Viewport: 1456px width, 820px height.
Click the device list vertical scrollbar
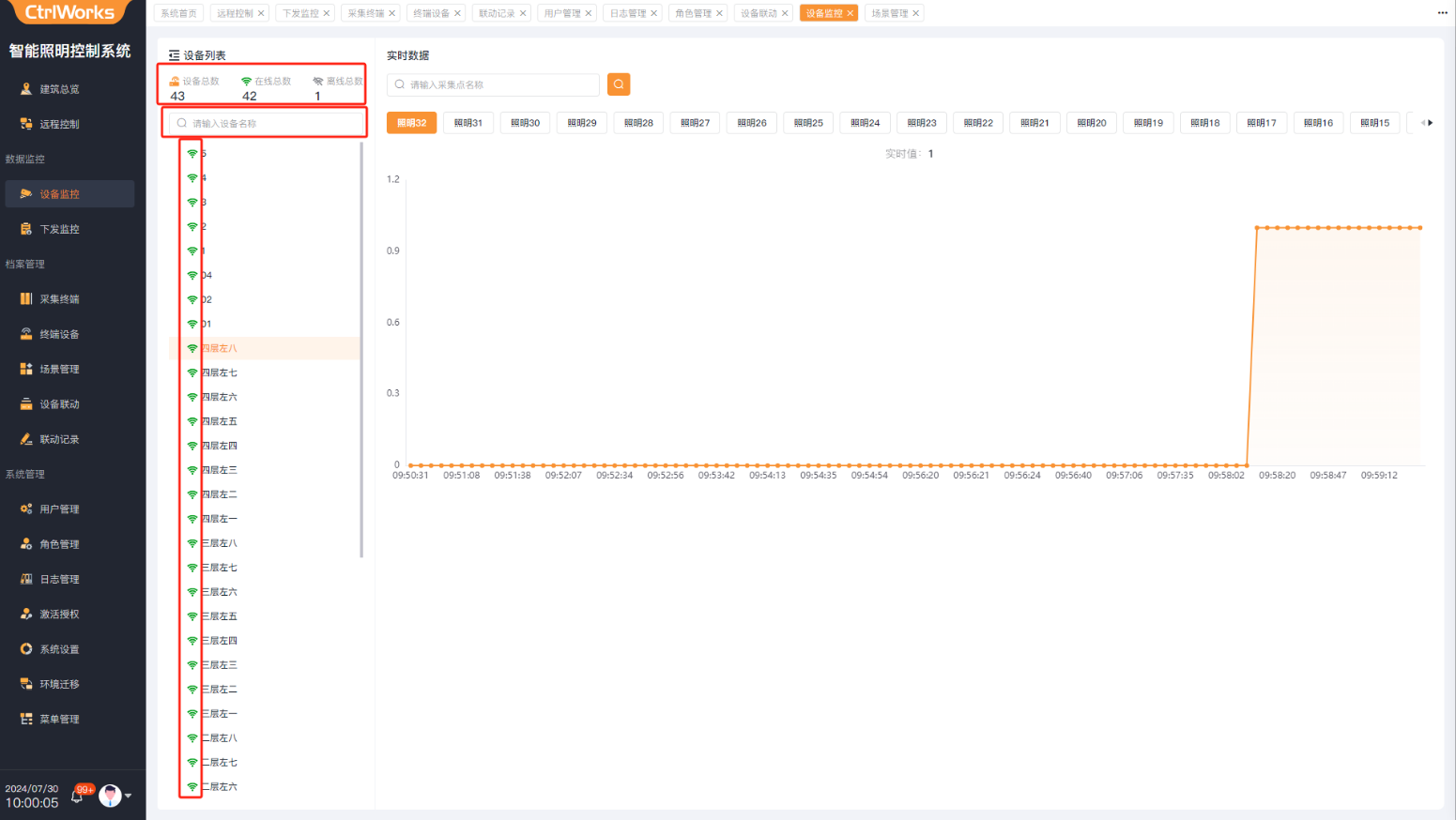tap(361, 349)
